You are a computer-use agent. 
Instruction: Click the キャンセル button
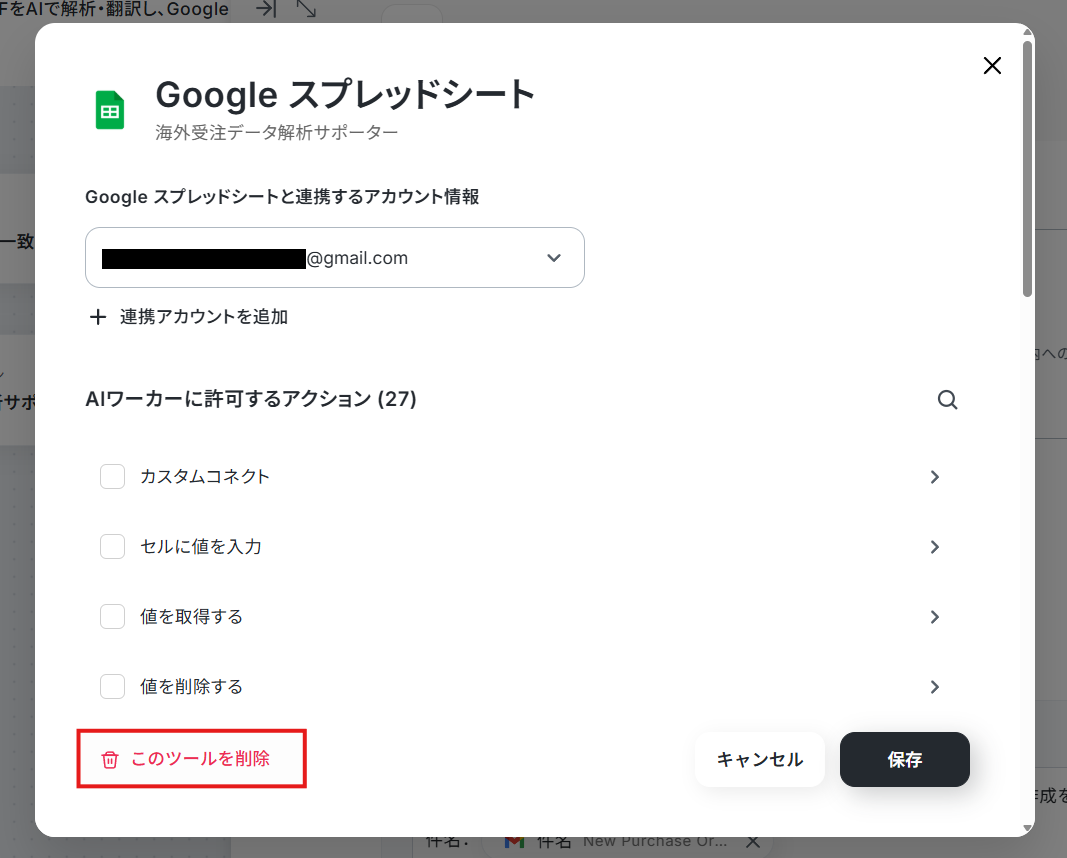click(x=759, y=759)
